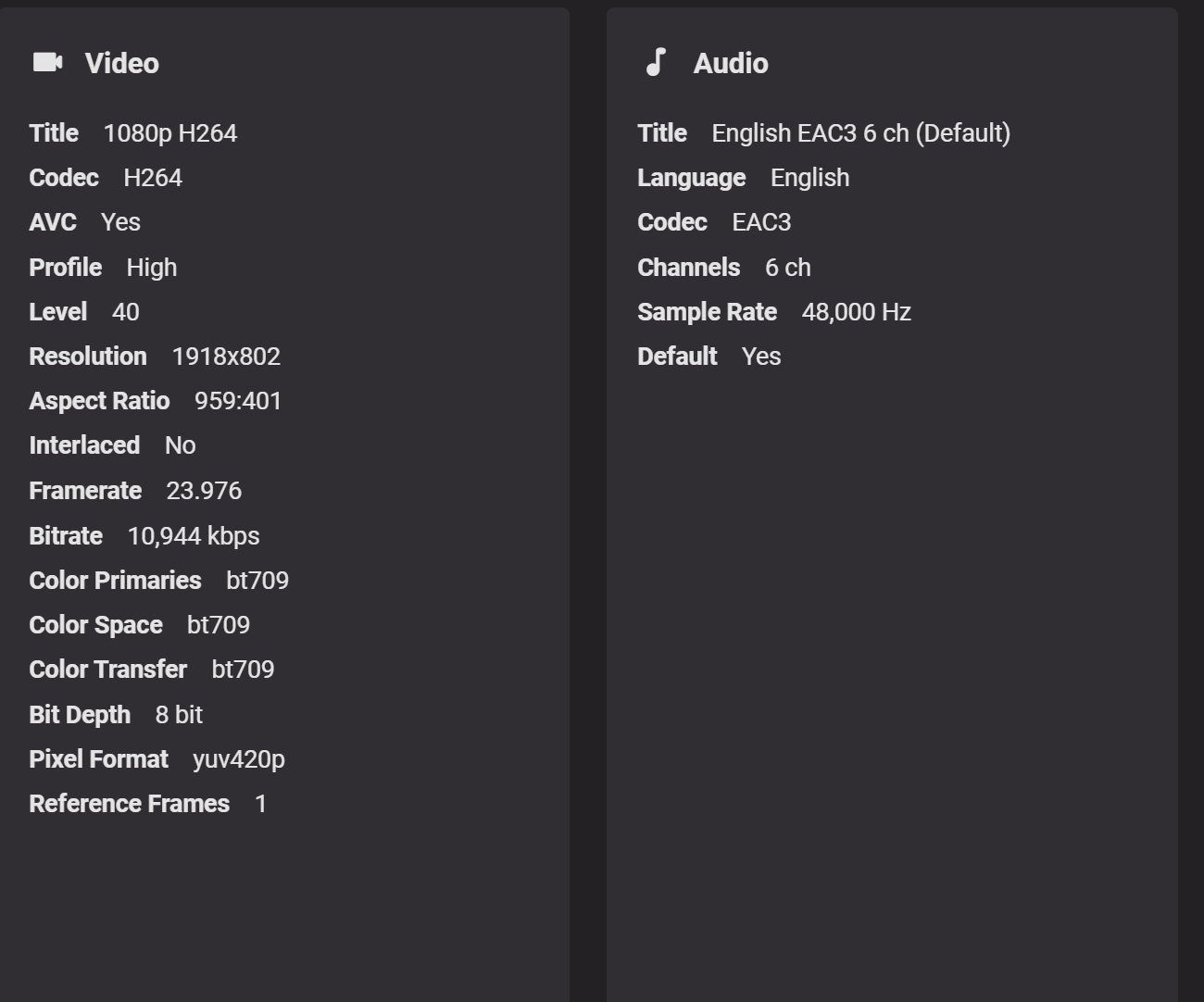Click the Framerate value 23.976
This screenshot has width=1204, height=1002.
(204, 491)
